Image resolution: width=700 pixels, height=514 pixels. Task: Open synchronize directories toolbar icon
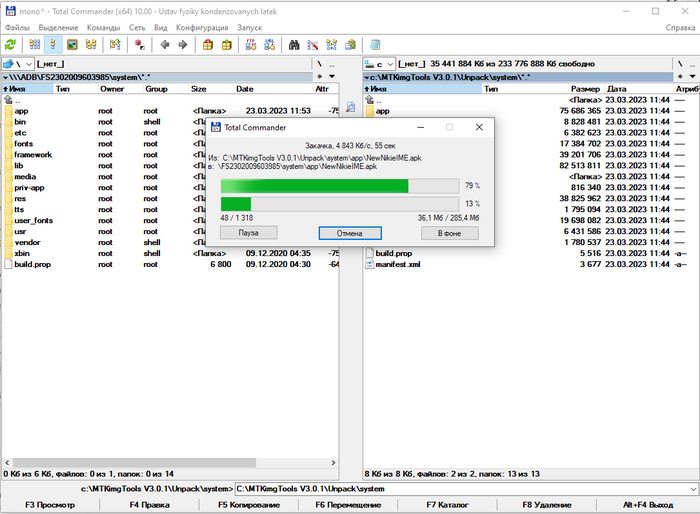[332, 45]
